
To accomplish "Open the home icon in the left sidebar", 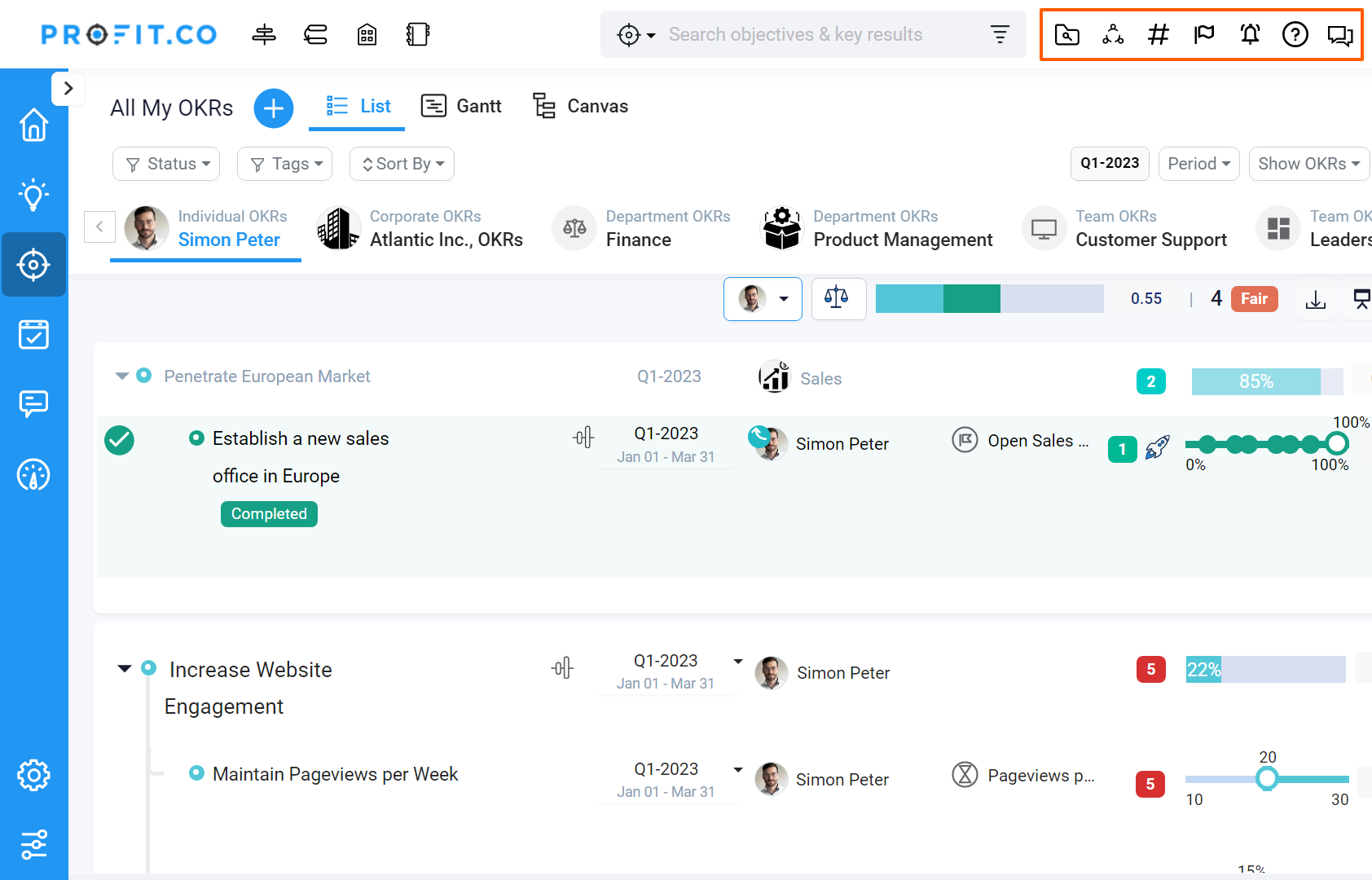I will coord(33,125).
